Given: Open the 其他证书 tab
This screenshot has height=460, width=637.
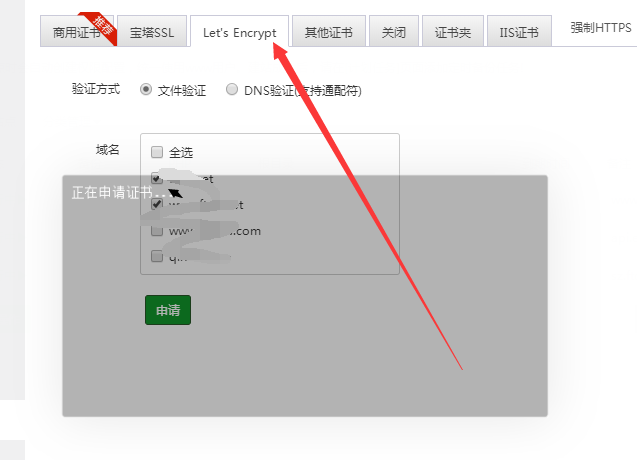Looking at the screenshot, I should pyautogui.click(x=329, y=32).
